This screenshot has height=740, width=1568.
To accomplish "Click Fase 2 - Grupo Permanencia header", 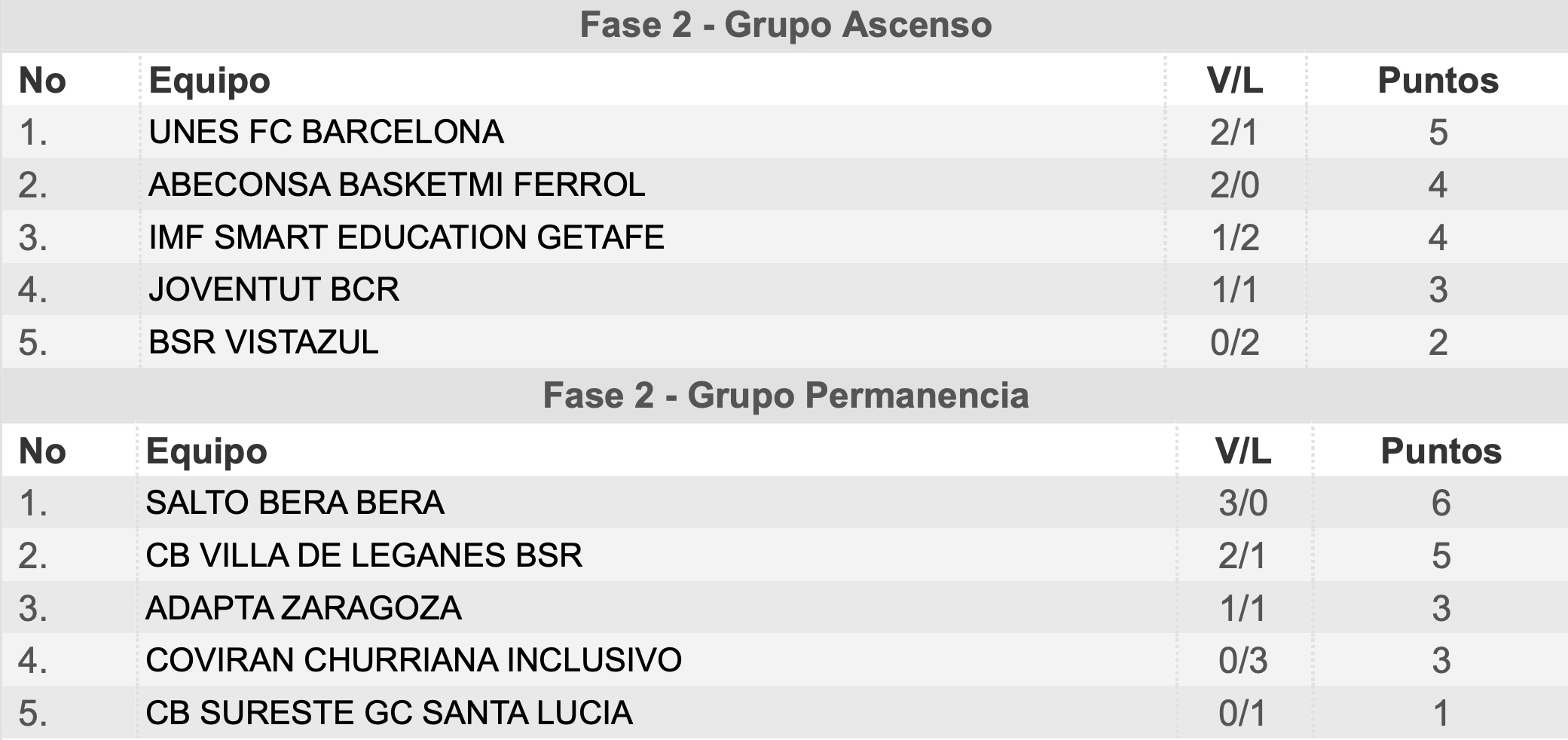I will click(x=785, y=396).
